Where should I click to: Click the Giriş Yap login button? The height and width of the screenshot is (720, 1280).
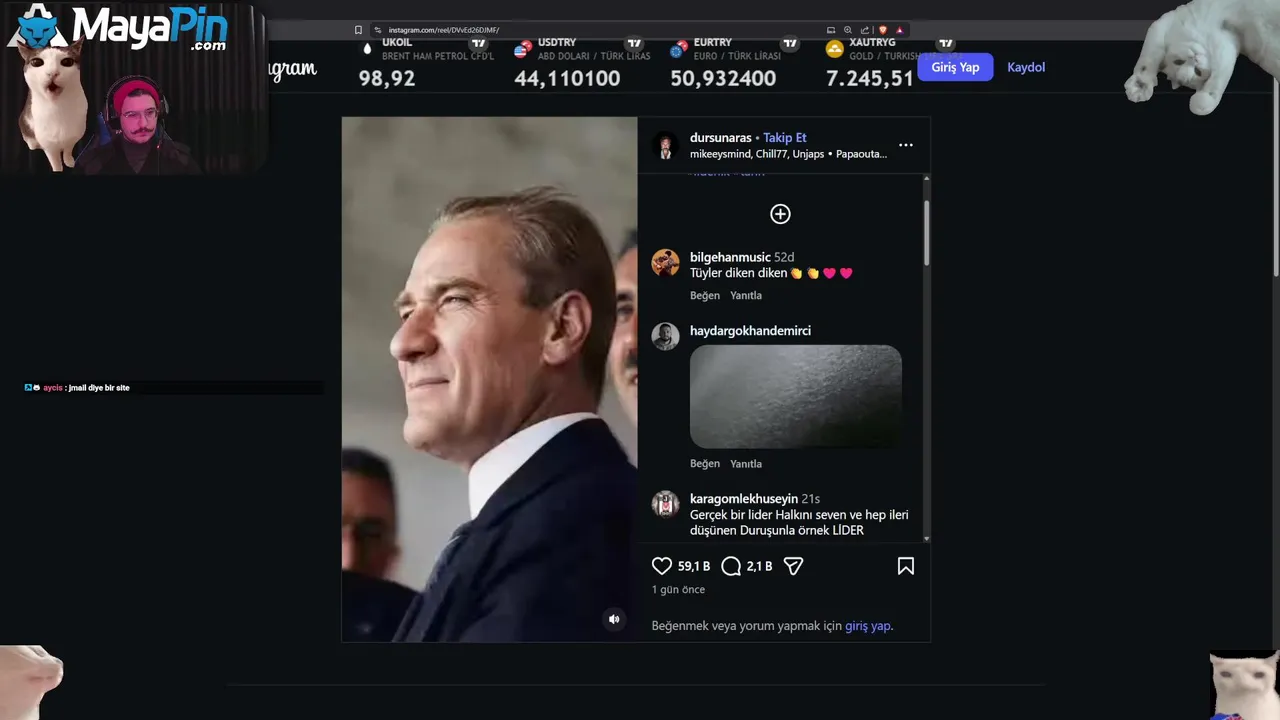(955, 67)
